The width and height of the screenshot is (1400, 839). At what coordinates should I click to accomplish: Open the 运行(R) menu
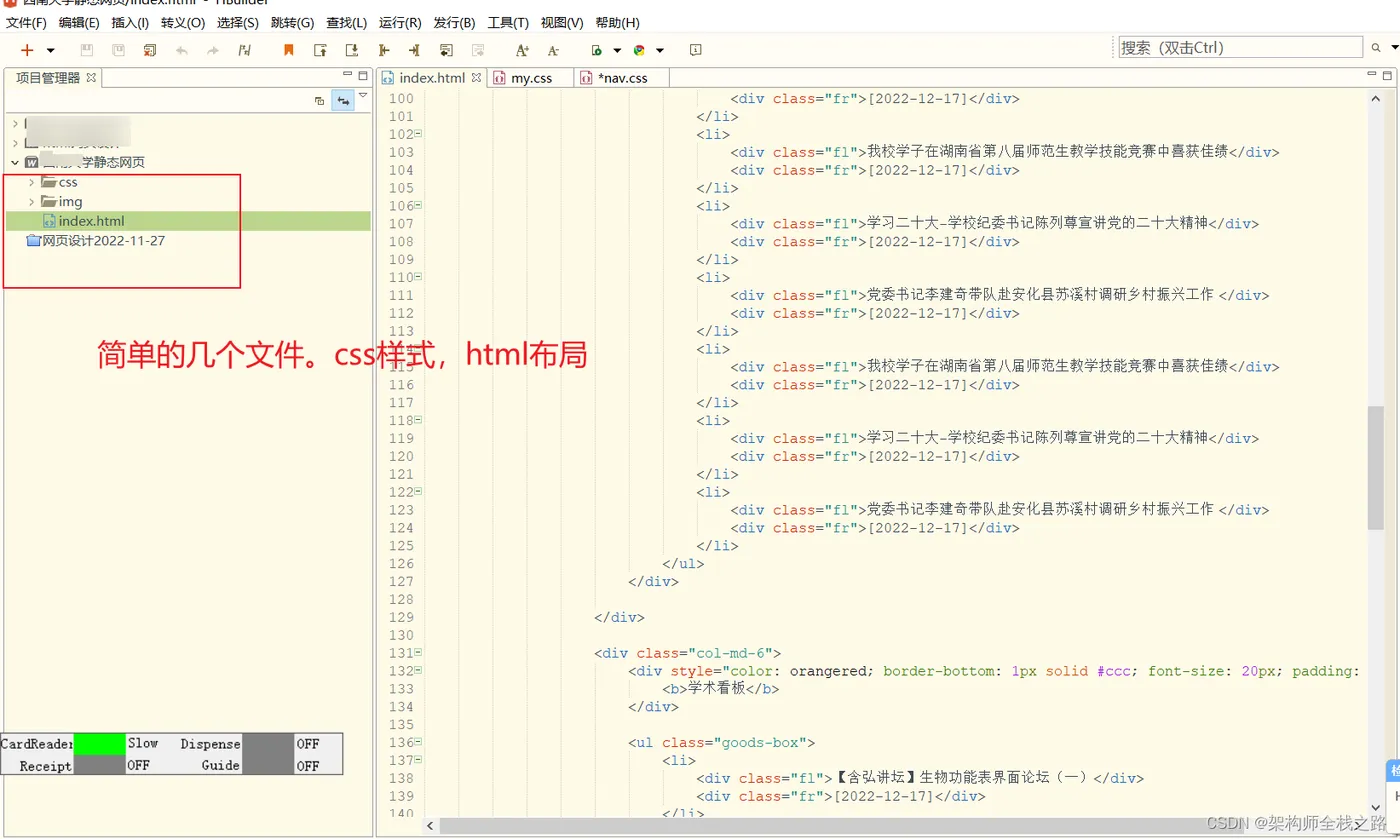click(400, 22)
